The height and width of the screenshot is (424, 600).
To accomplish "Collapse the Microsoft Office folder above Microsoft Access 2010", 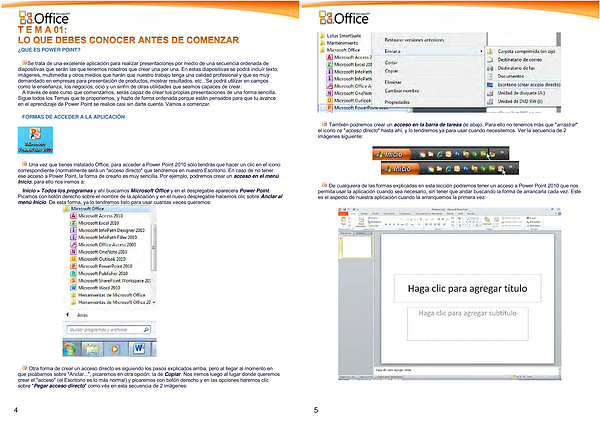I will click(x=83, y=209).
